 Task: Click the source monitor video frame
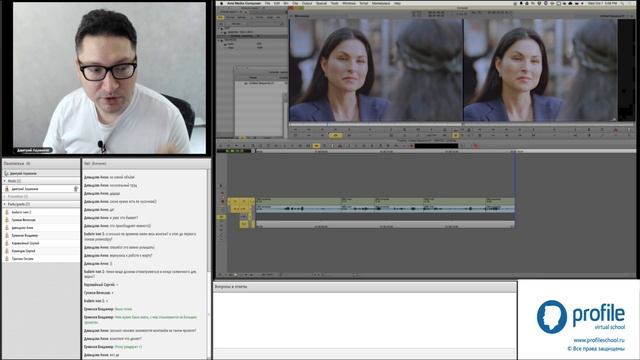pos(376,70)
